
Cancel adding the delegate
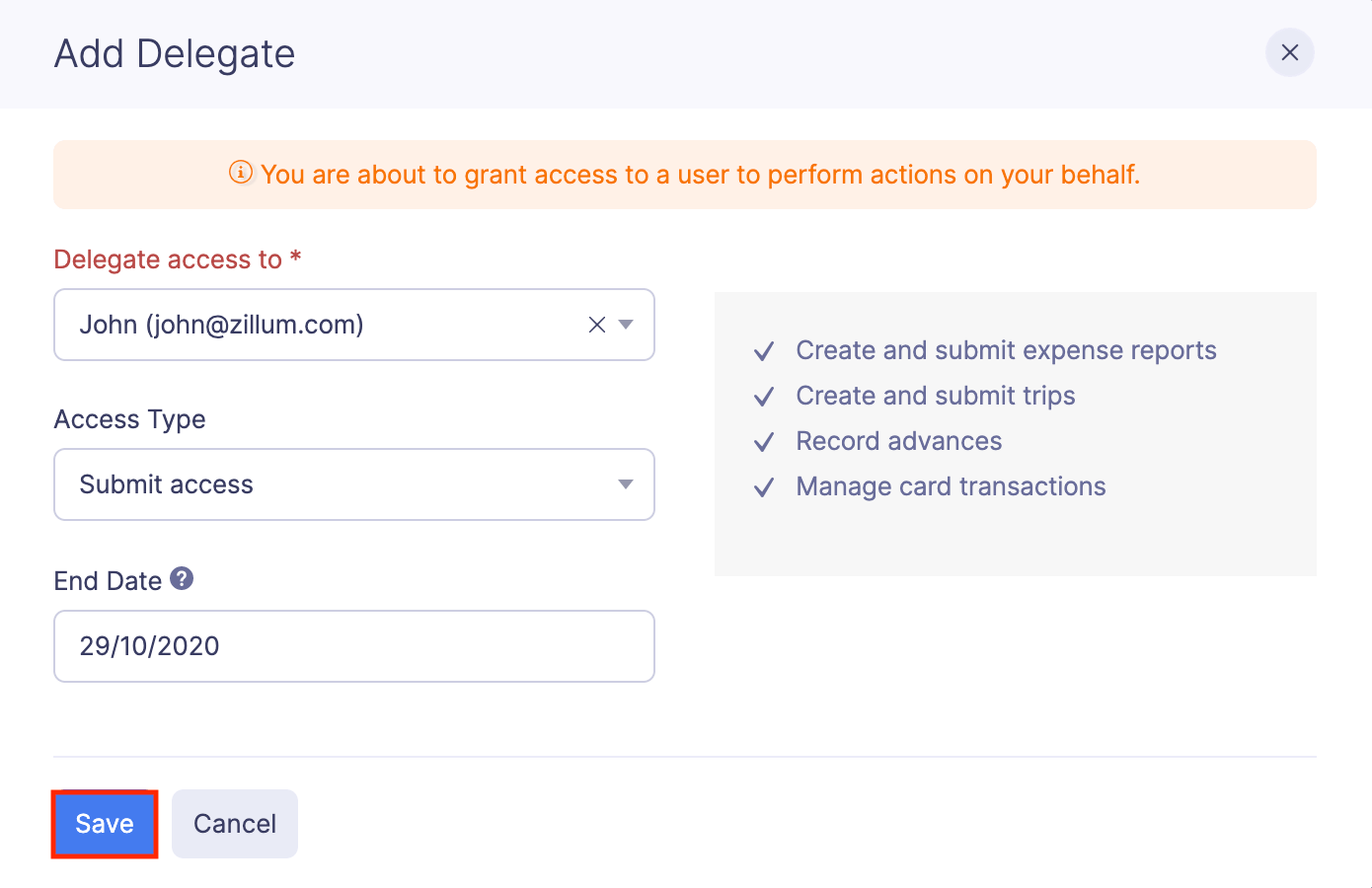pos(234,823)
